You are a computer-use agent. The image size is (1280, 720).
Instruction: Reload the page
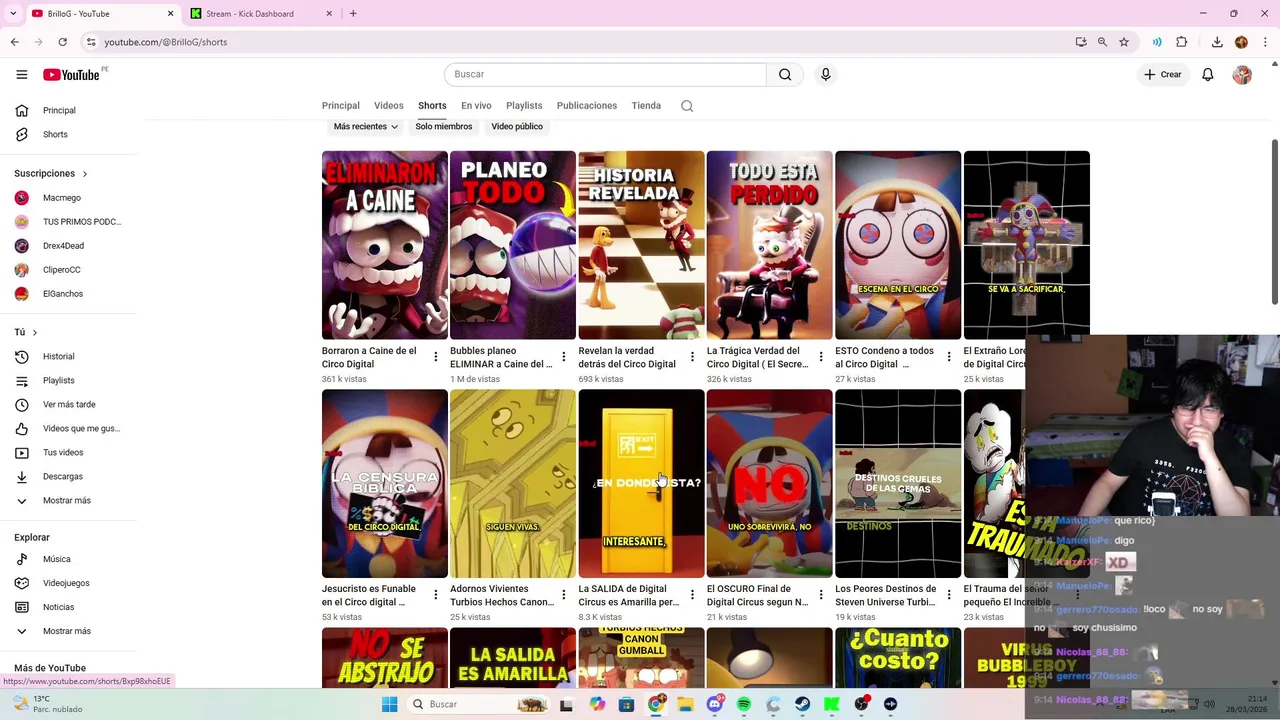(x=62, y=42)
